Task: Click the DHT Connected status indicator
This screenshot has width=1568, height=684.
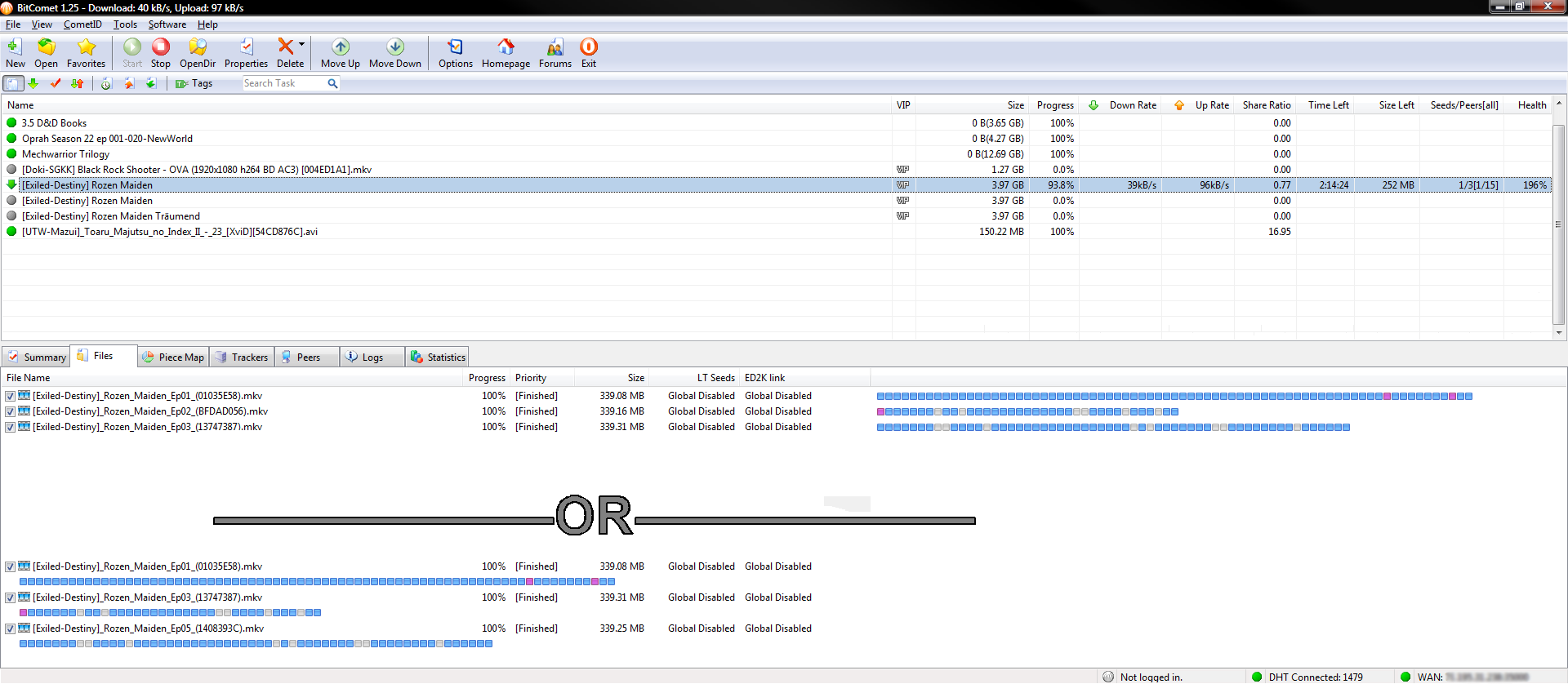Action: click(1307, 677)
